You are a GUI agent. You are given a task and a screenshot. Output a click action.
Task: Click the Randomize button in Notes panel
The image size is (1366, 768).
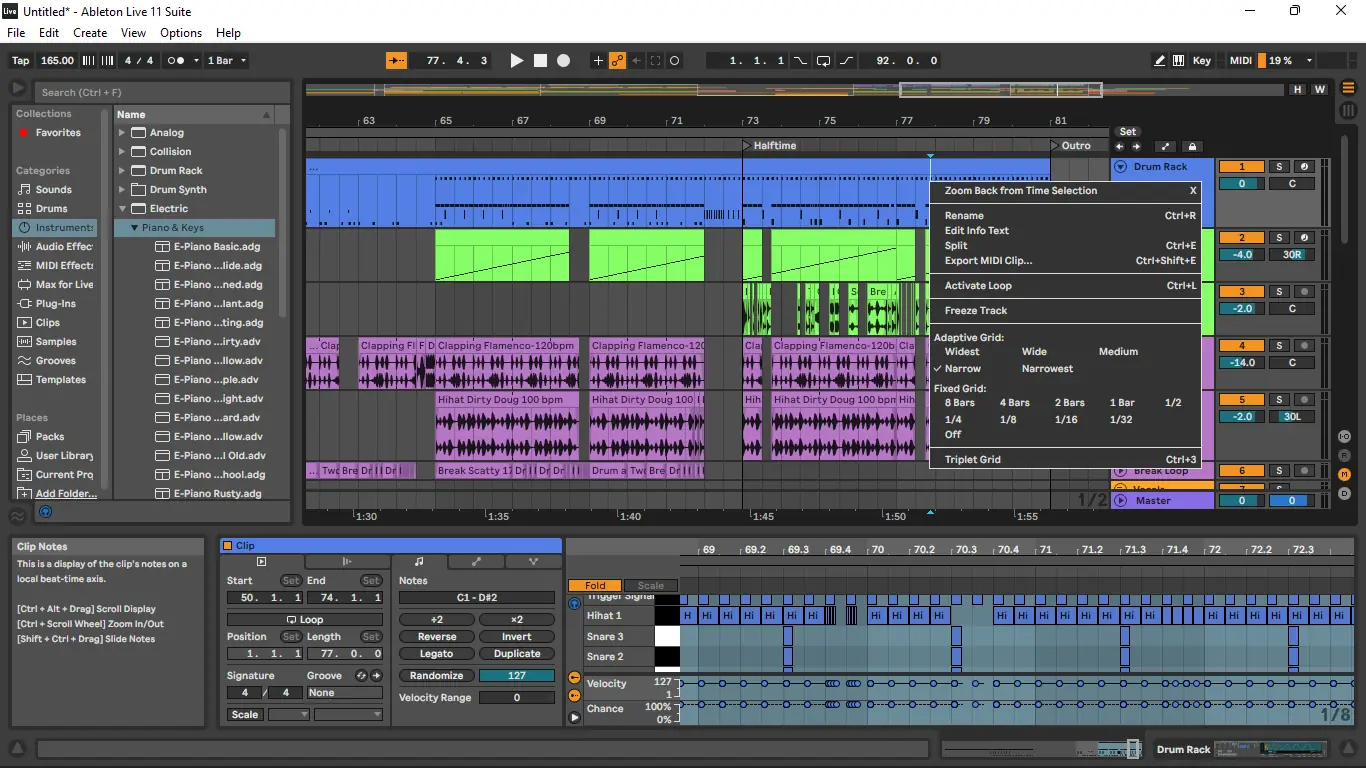(x=436, y=675)
